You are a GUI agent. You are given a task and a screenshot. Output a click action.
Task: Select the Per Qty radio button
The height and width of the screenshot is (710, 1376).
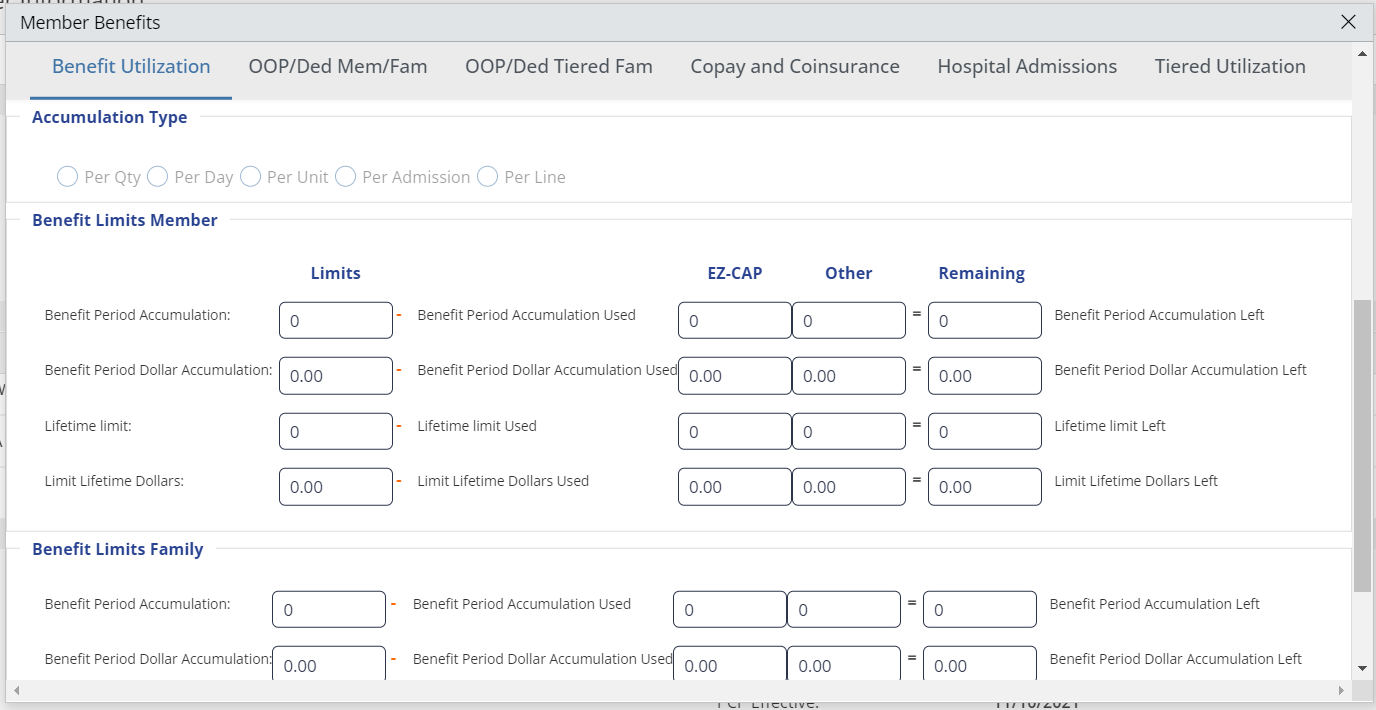[x=67, y=177]
